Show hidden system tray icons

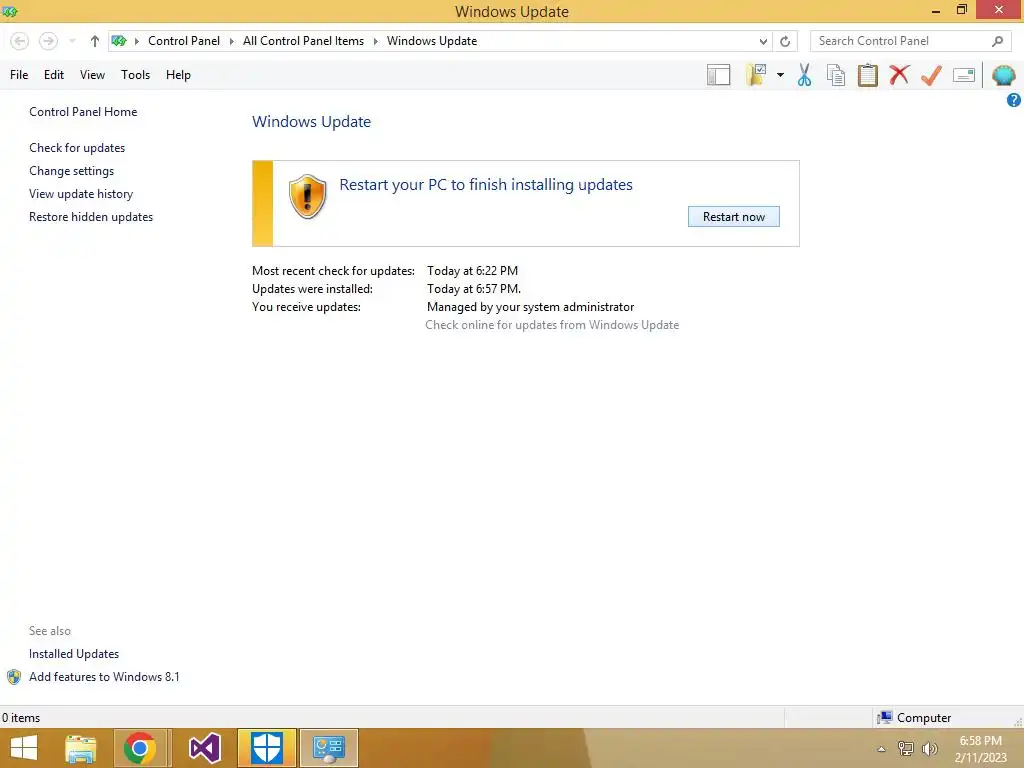point(881,749)
